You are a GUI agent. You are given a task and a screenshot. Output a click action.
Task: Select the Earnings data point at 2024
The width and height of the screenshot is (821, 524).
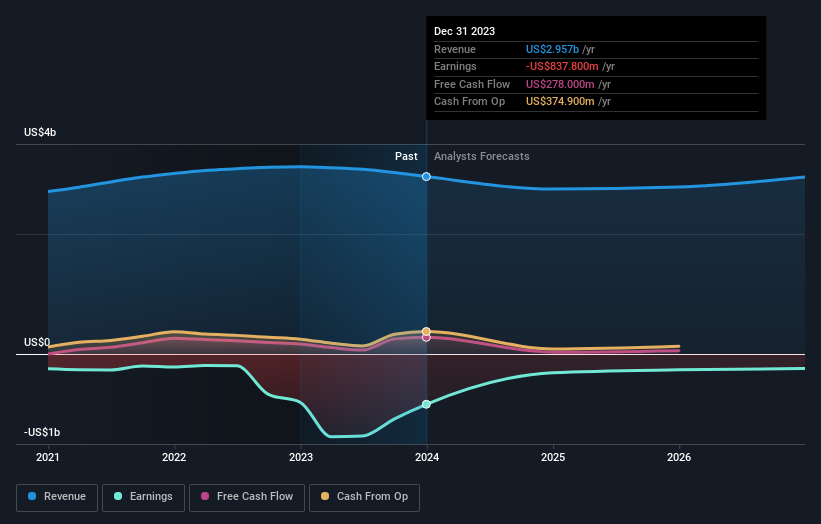pyautogui.click(x=426, y=404)
